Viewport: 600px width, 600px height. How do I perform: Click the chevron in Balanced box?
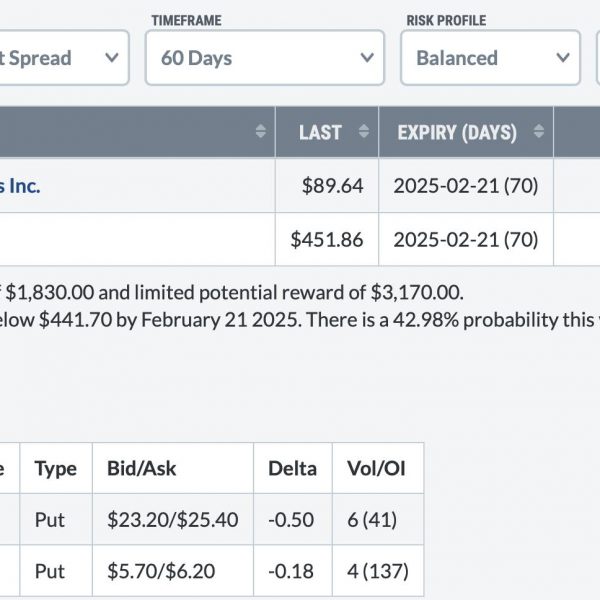[x=563, y=58]
